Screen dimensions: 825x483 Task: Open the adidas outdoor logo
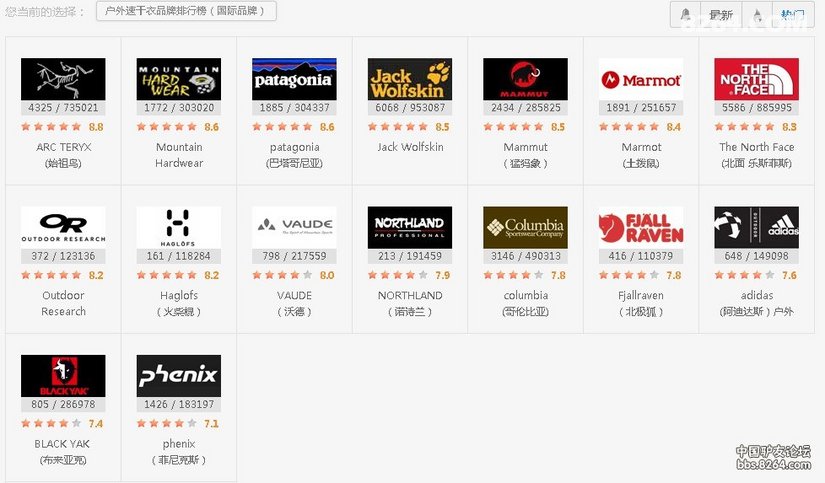click(x=757, y=227)
